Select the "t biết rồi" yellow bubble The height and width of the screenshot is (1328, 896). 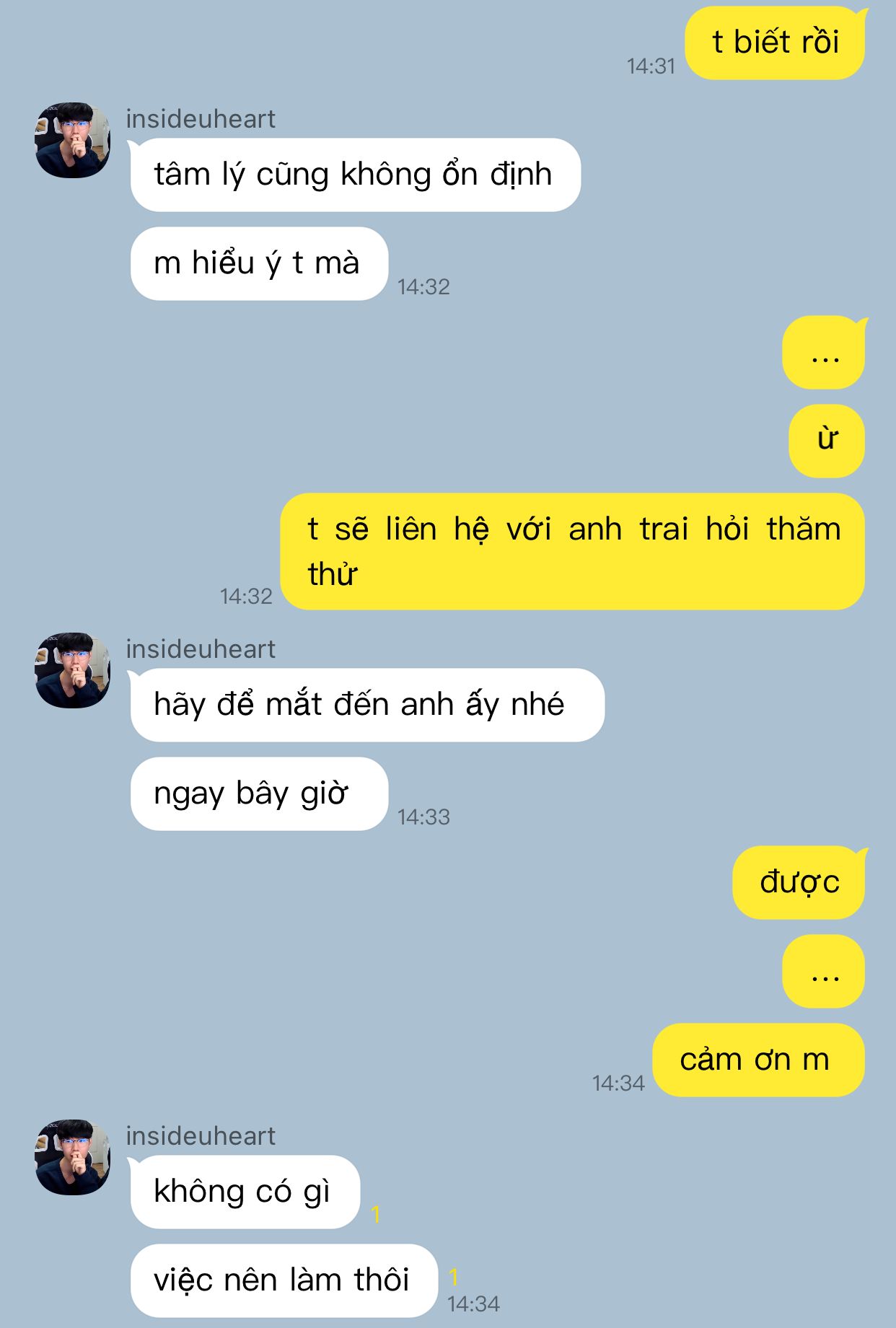pyautogui.click(x=776, y=43)
